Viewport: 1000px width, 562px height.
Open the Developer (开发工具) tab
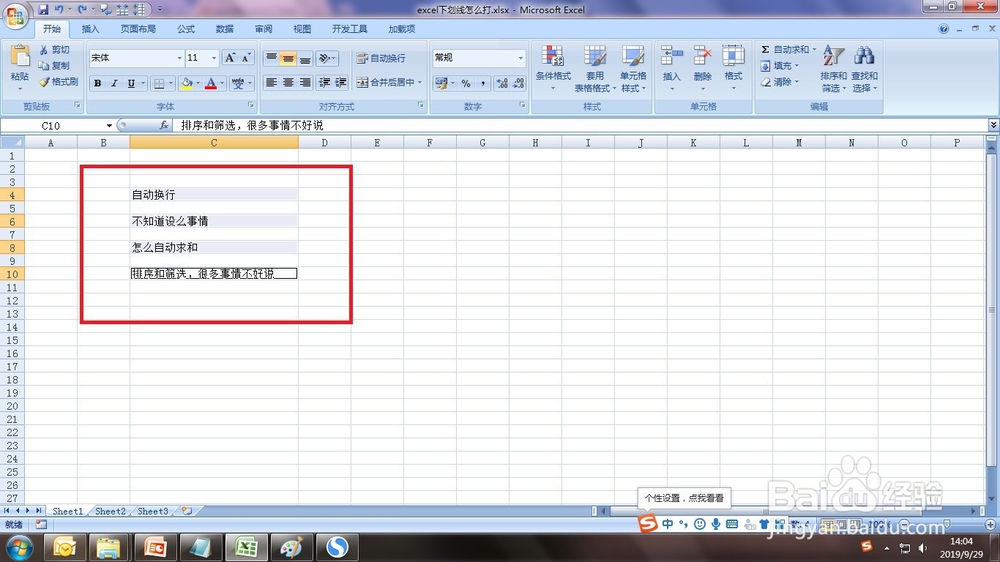pyautogui.click(x=349, y=29)
